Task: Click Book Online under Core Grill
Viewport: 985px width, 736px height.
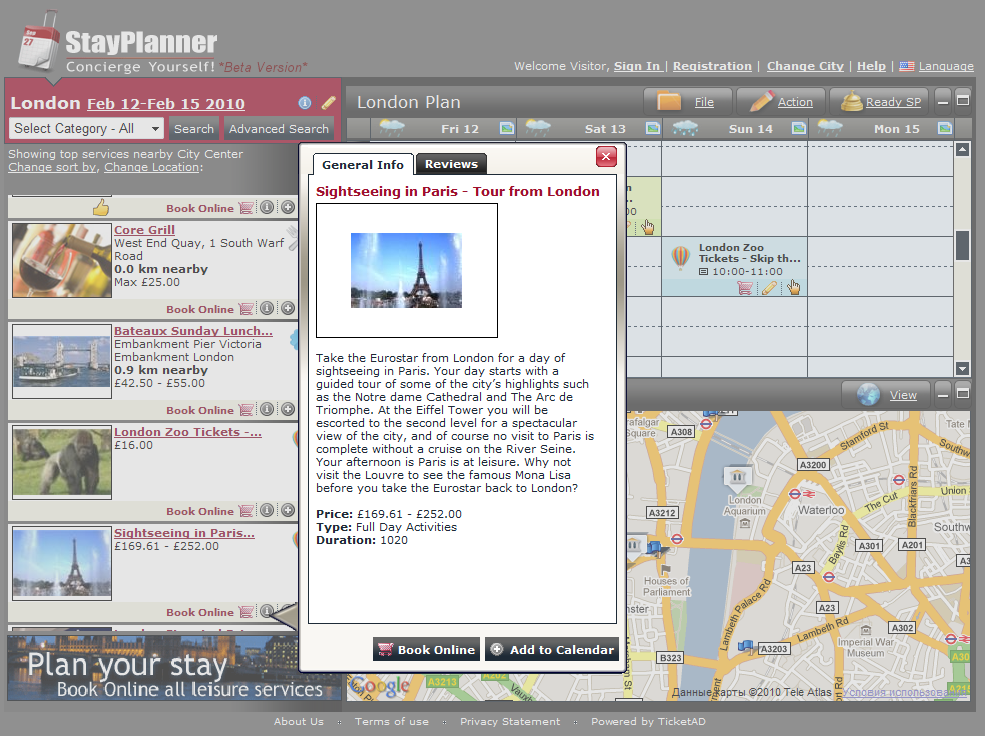Action: tap(199, 309)
